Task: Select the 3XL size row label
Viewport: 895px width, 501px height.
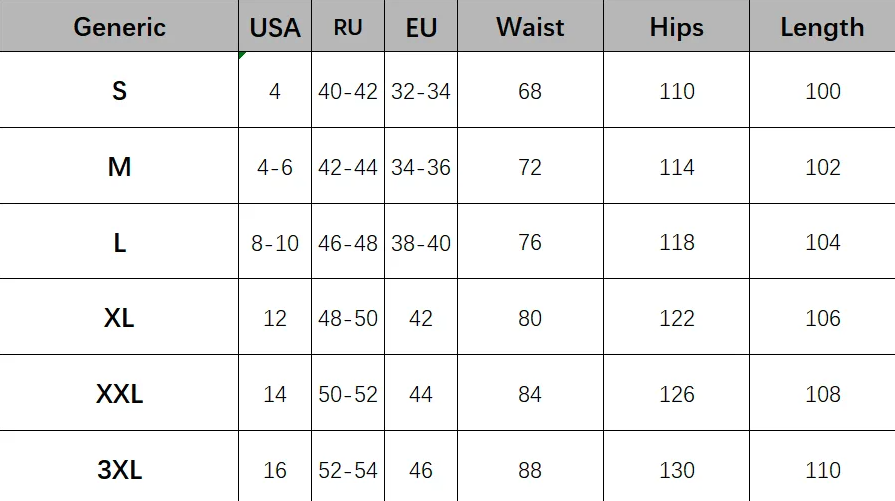Action: click(119, 469)
